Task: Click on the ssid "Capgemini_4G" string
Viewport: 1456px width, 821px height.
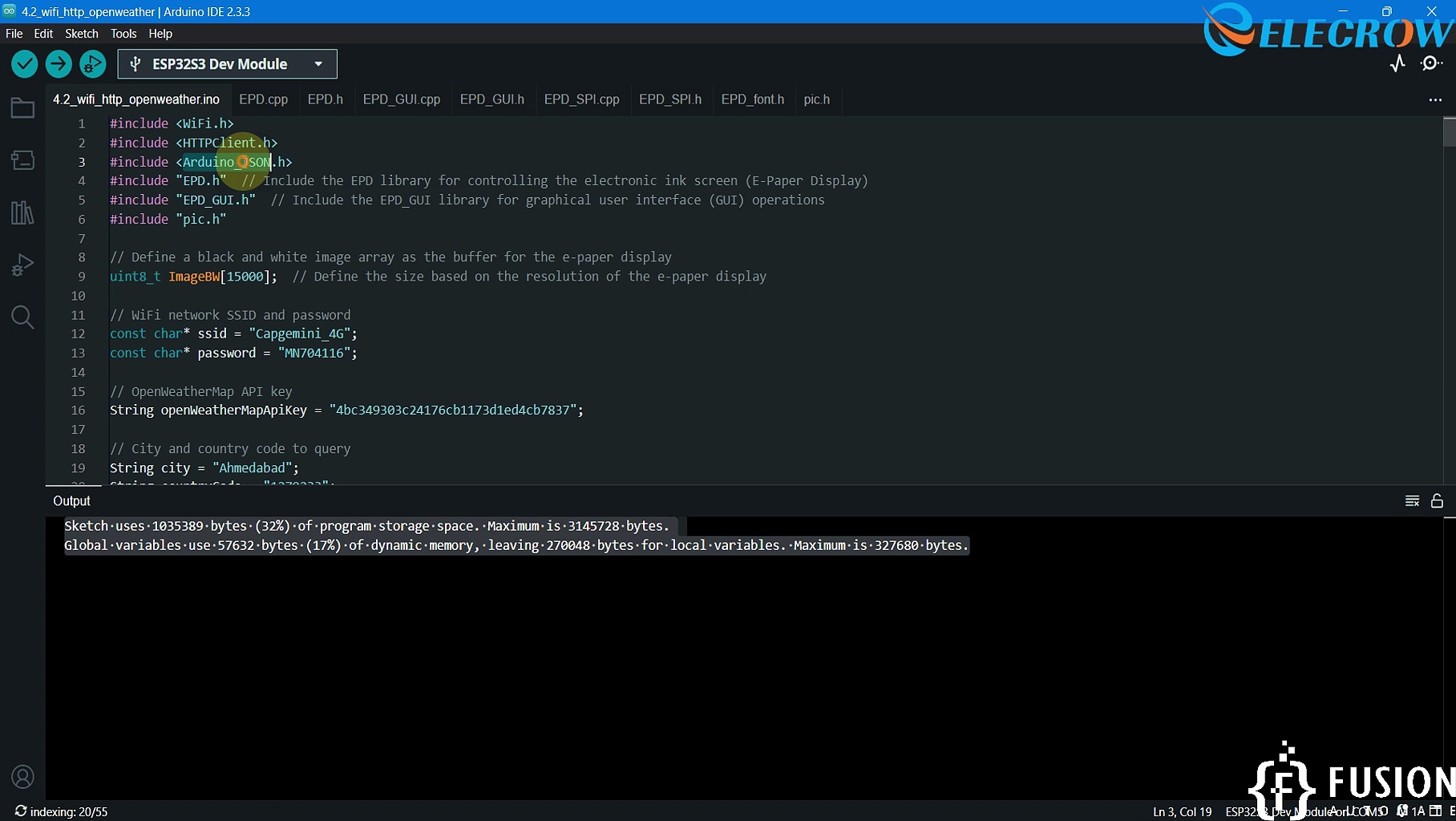Action: point(300,334)
